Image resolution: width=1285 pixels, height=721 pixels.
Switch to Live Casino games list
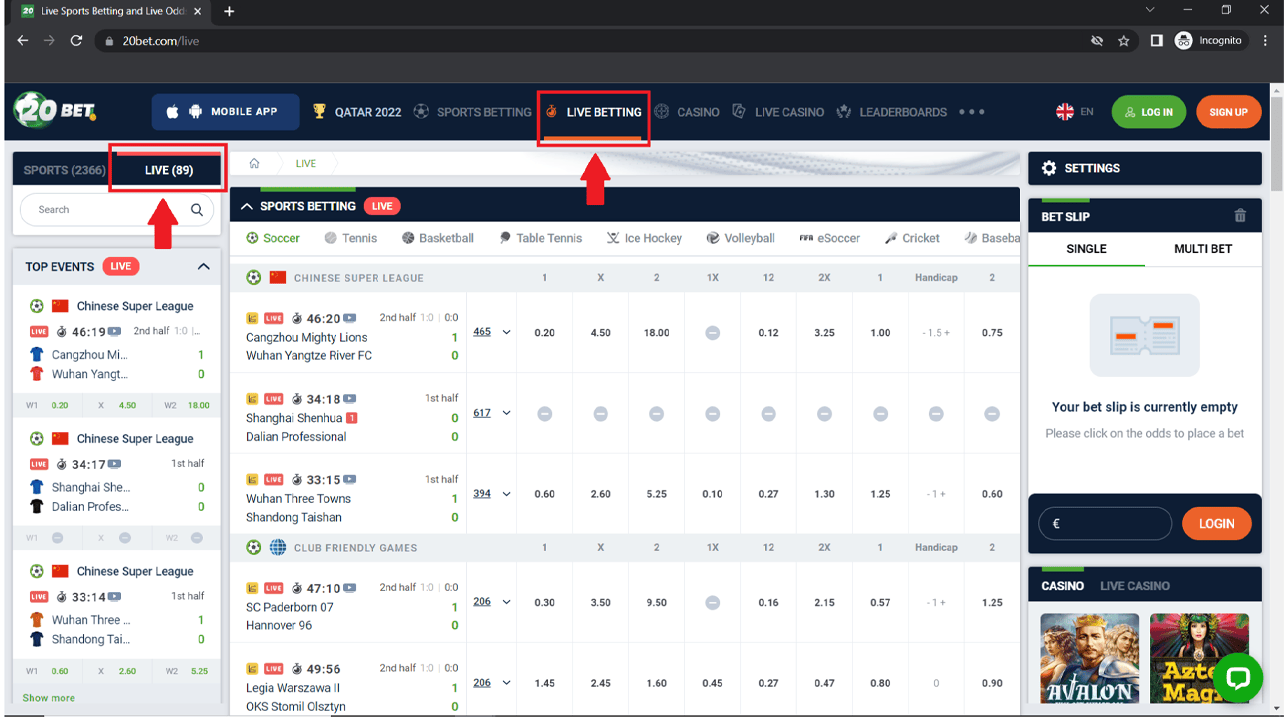pyautogui.click(x=1134, y=586)
